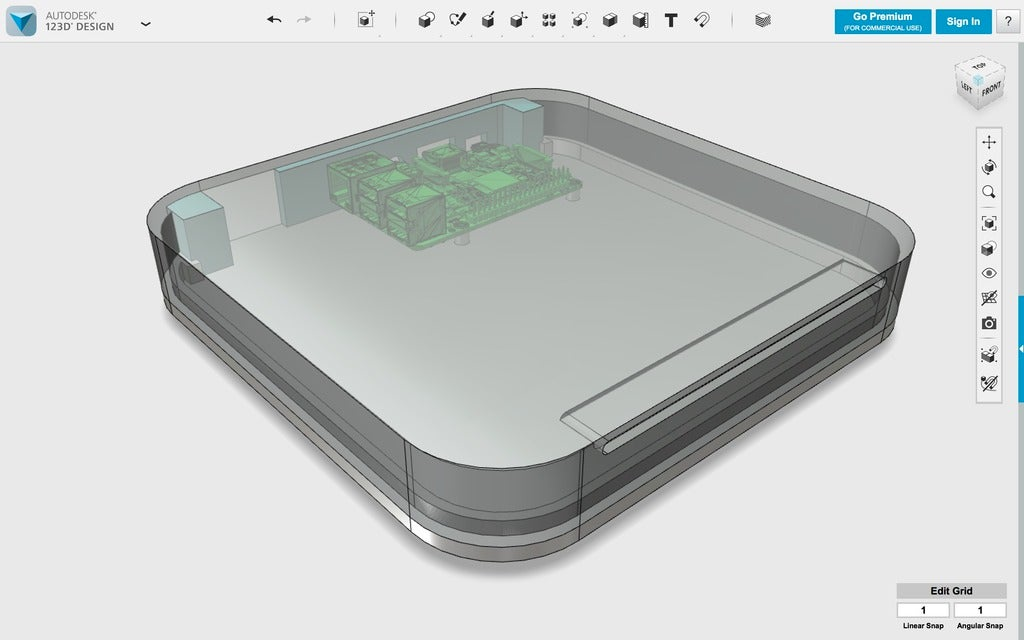1024x640 pixels.
Task: Click the Sign In button
Action: 963,22
